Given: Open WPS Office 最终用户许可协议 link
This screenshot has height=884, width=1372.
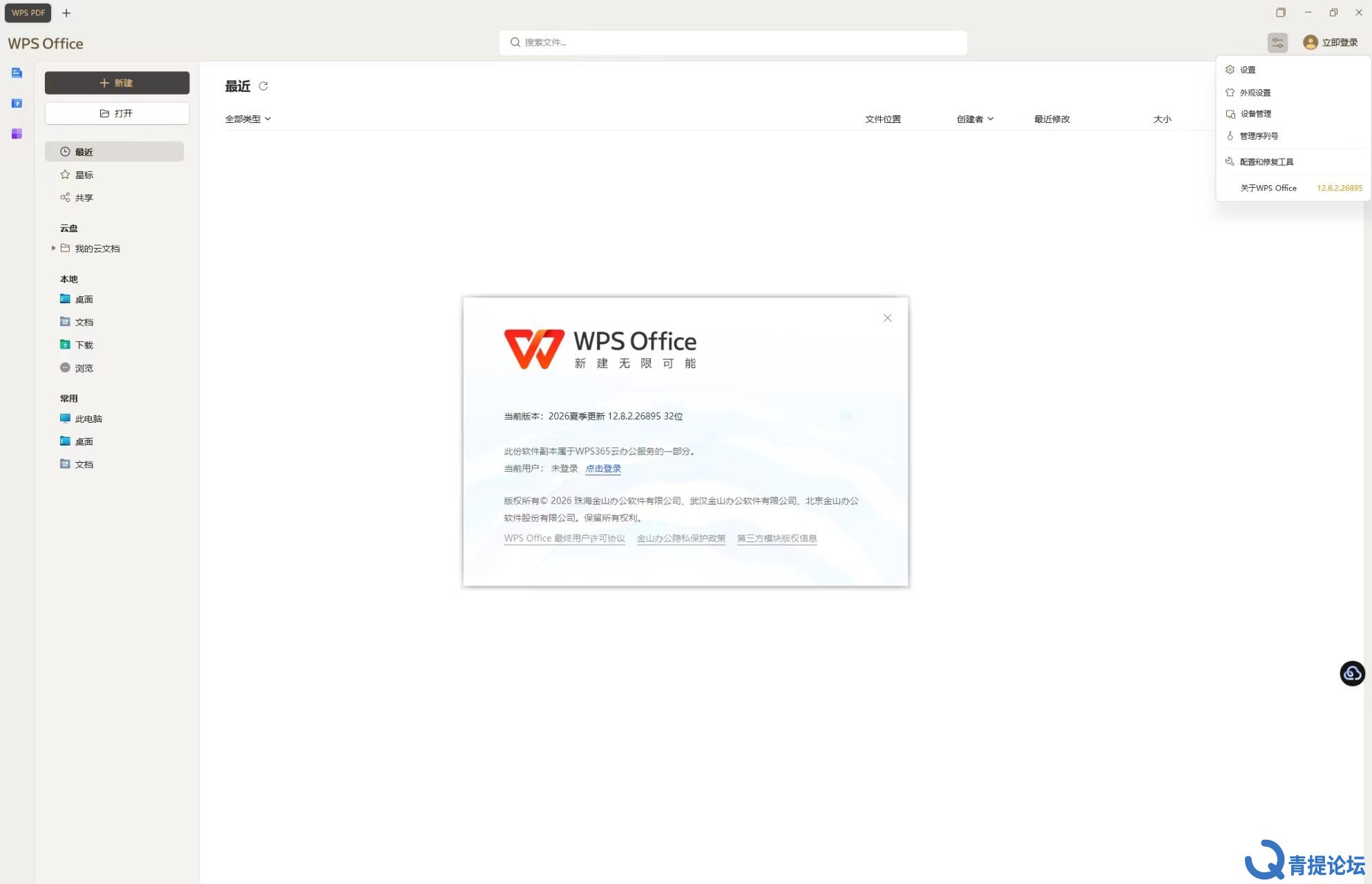Looking at the screenshot, I should point(564,538).
